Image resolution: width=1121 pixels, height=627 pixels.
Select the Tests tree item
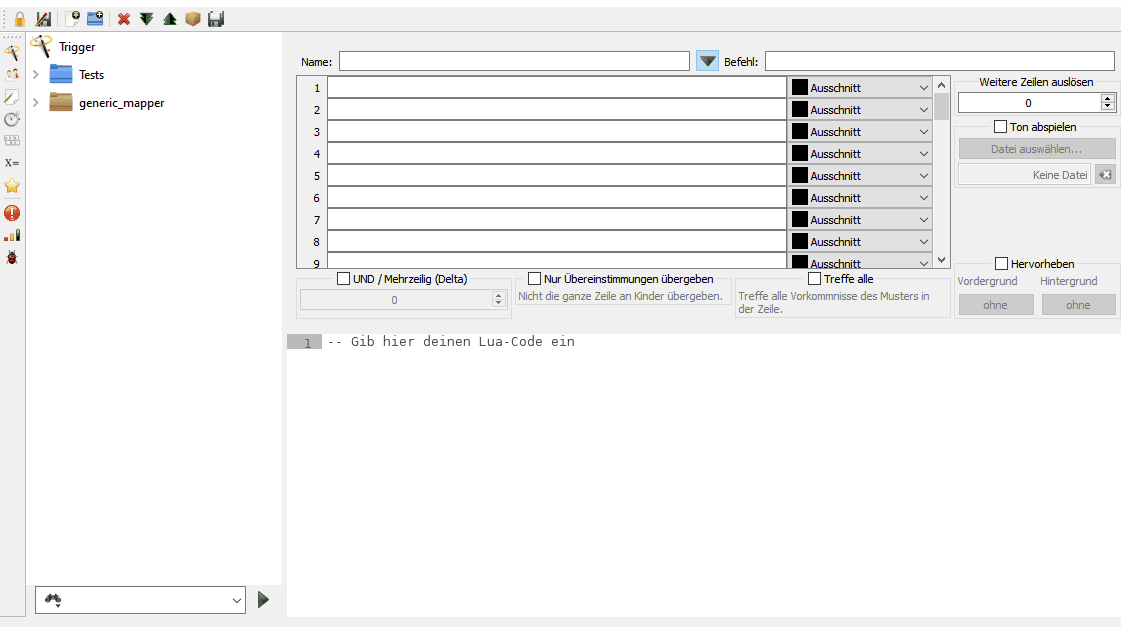(92, 74)
